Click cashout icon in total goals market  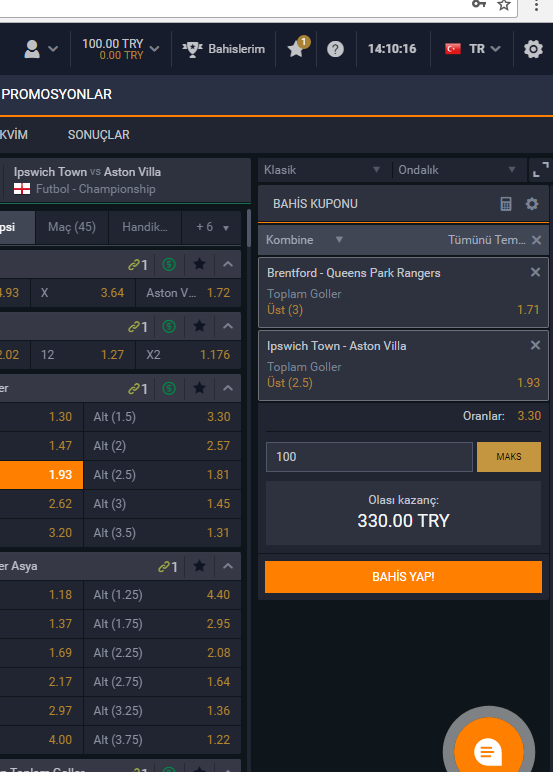point(169,388)
